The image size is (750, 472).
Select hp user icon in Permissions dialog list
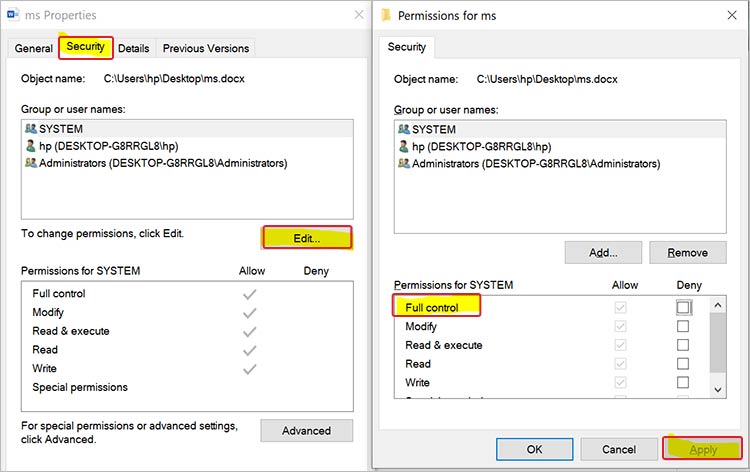[x=404, y=146]
